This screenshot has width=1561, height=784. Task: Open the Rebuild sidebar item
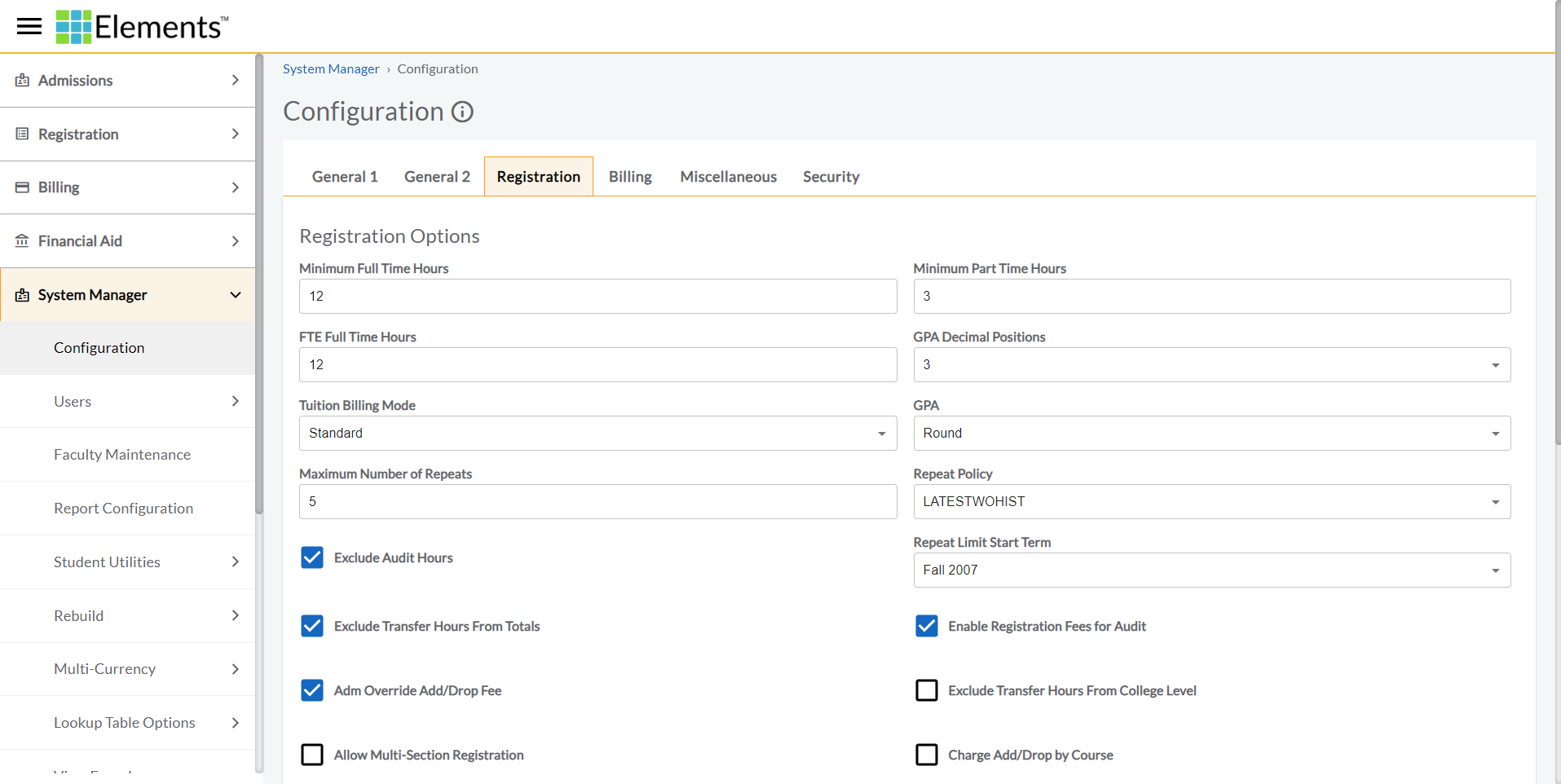[x=127, y=615]
